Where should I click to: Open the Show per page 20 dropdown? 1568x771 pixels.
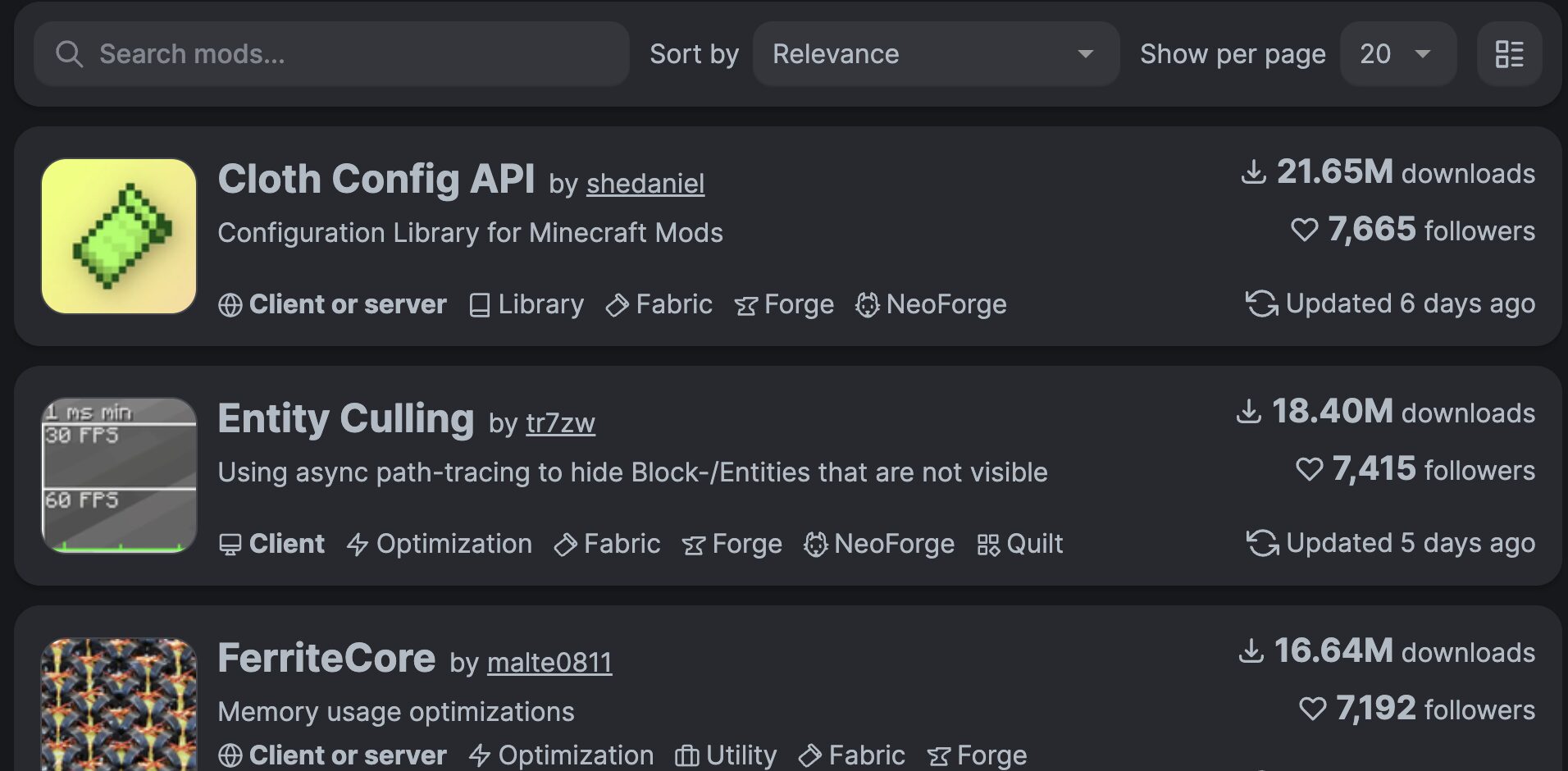1397,54
